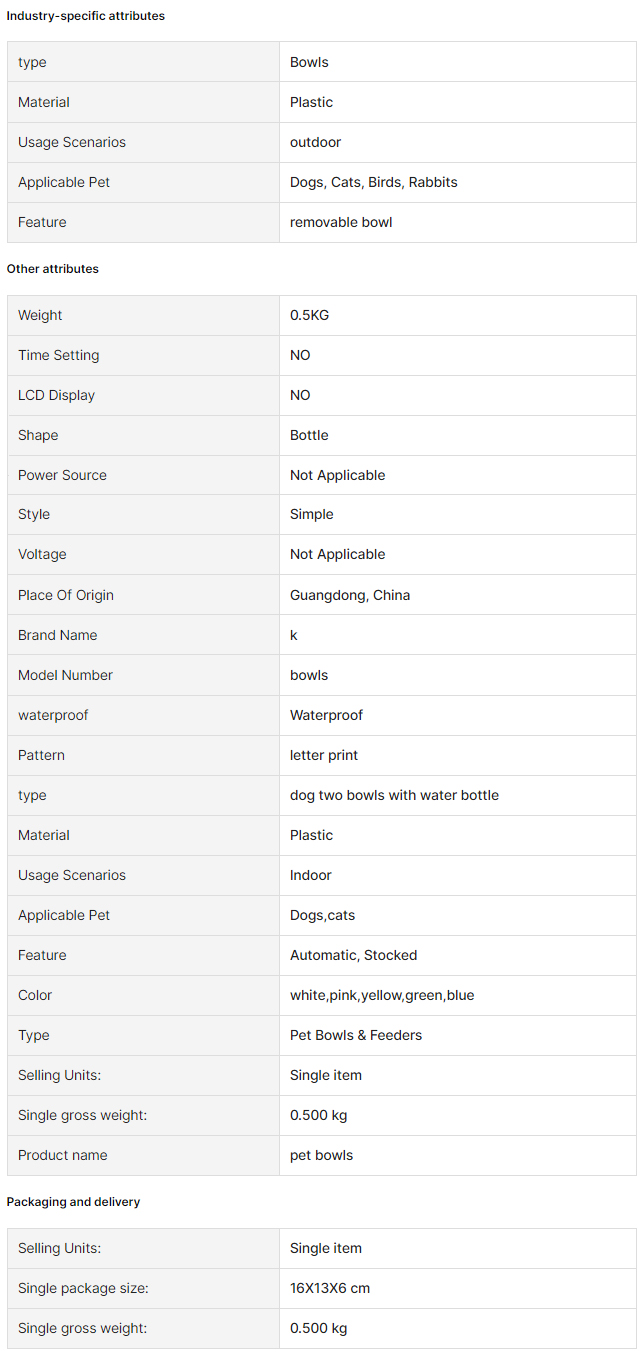Click the 'LCD Display' label cell
Screen dimensions: 644x1366
(143, 395)
